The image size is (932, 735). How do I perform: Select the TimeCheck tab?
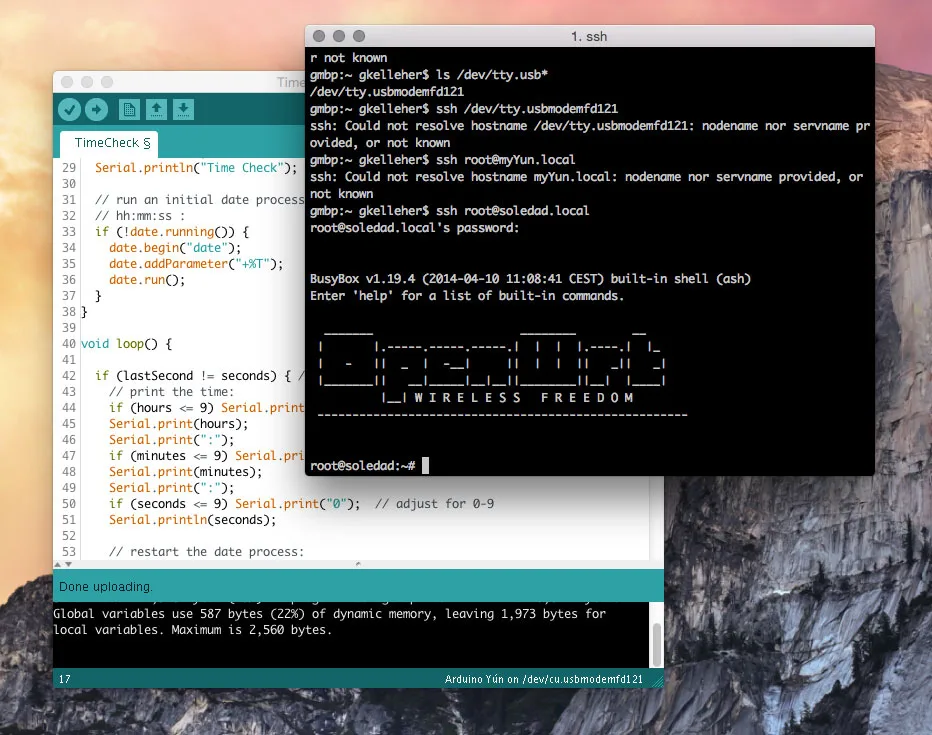107,143
